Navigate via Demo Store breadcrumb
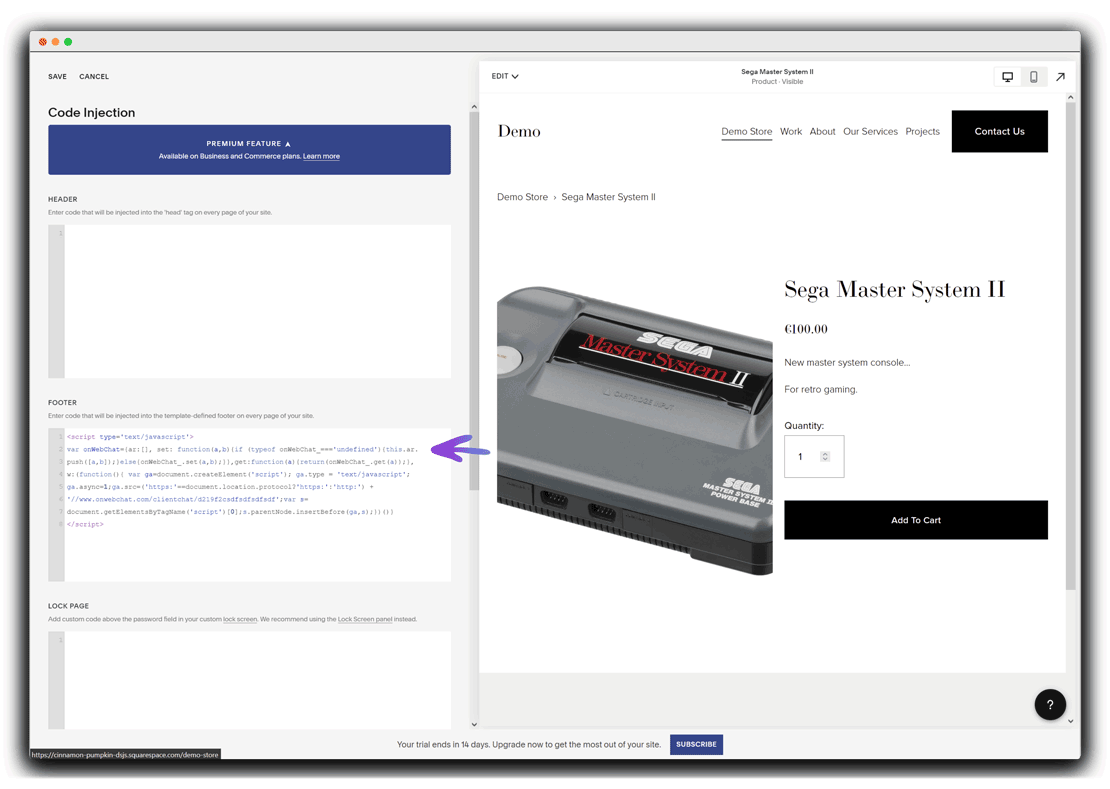The height and width of the screenshot is (789, 1110). (x=523, y=197)
